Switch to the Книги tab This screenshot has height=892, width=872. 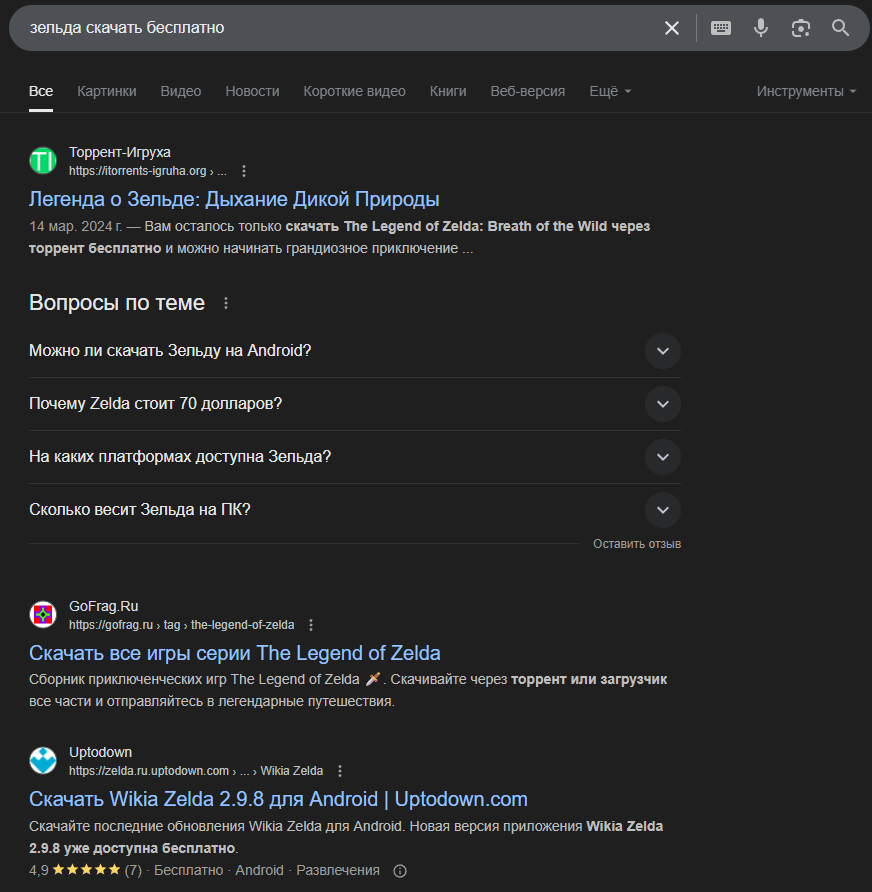pyautogui.click(x=448, y=91)
